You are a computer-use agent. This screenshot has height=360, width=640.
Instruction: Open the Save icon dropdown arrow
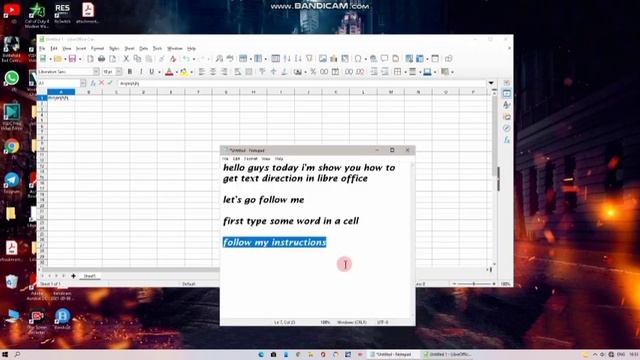80,59
